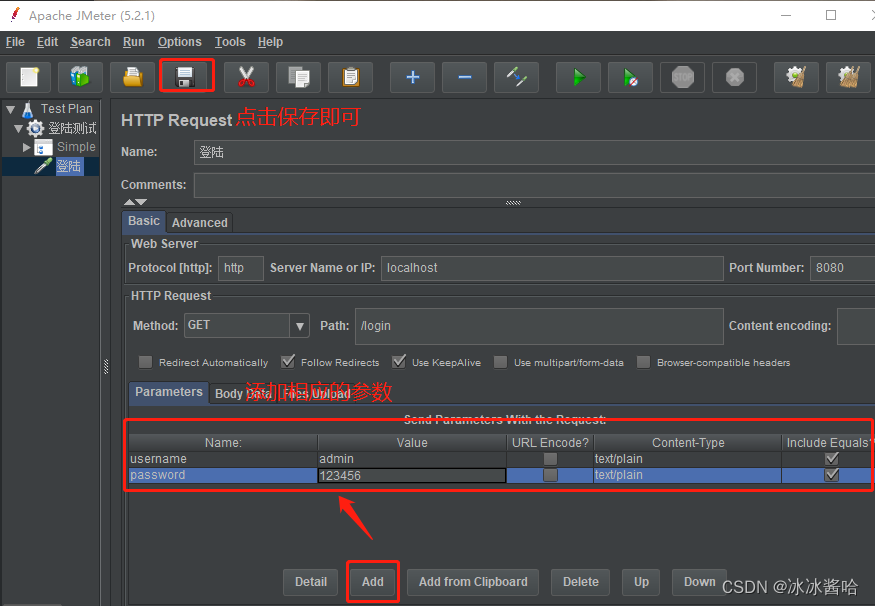Click Add from Clipboard button
Viewport: 875px width, 606px height.
[x=473, y=582]
